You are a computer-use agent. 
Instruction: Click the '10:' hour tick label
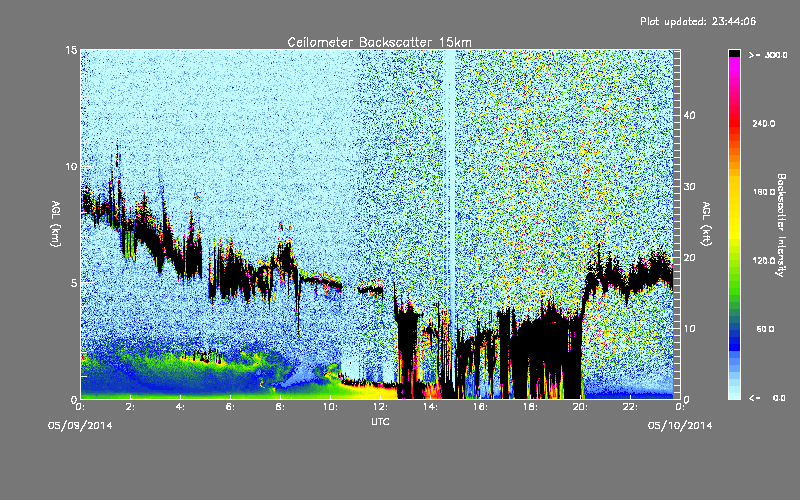click(331, 407)
